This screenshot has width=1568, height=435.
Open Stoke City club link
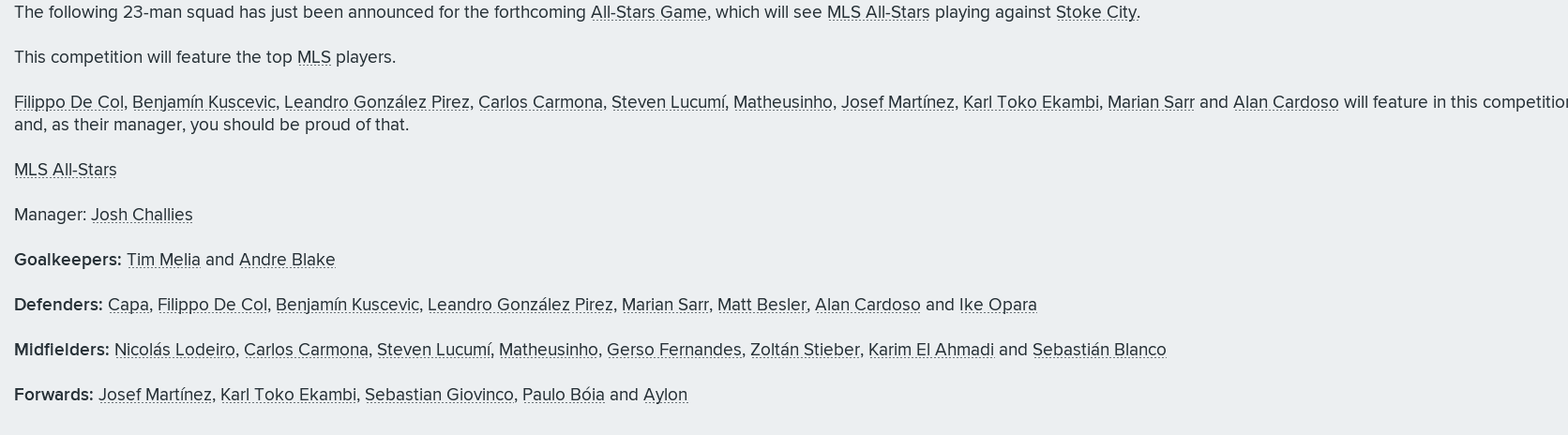1095,12
